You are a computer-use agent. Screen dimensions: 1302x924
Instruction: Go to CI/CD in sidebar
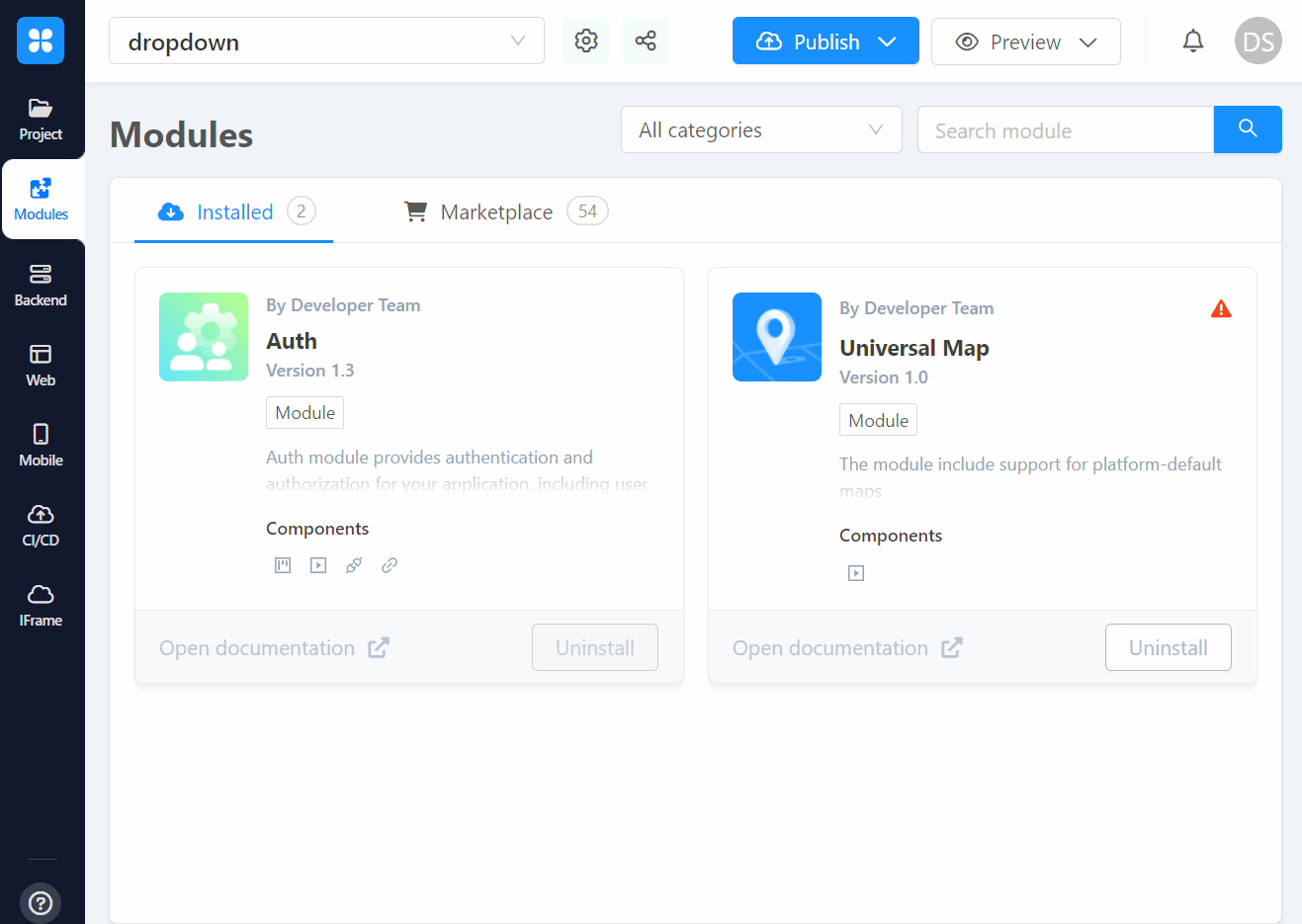coord(41,526)
